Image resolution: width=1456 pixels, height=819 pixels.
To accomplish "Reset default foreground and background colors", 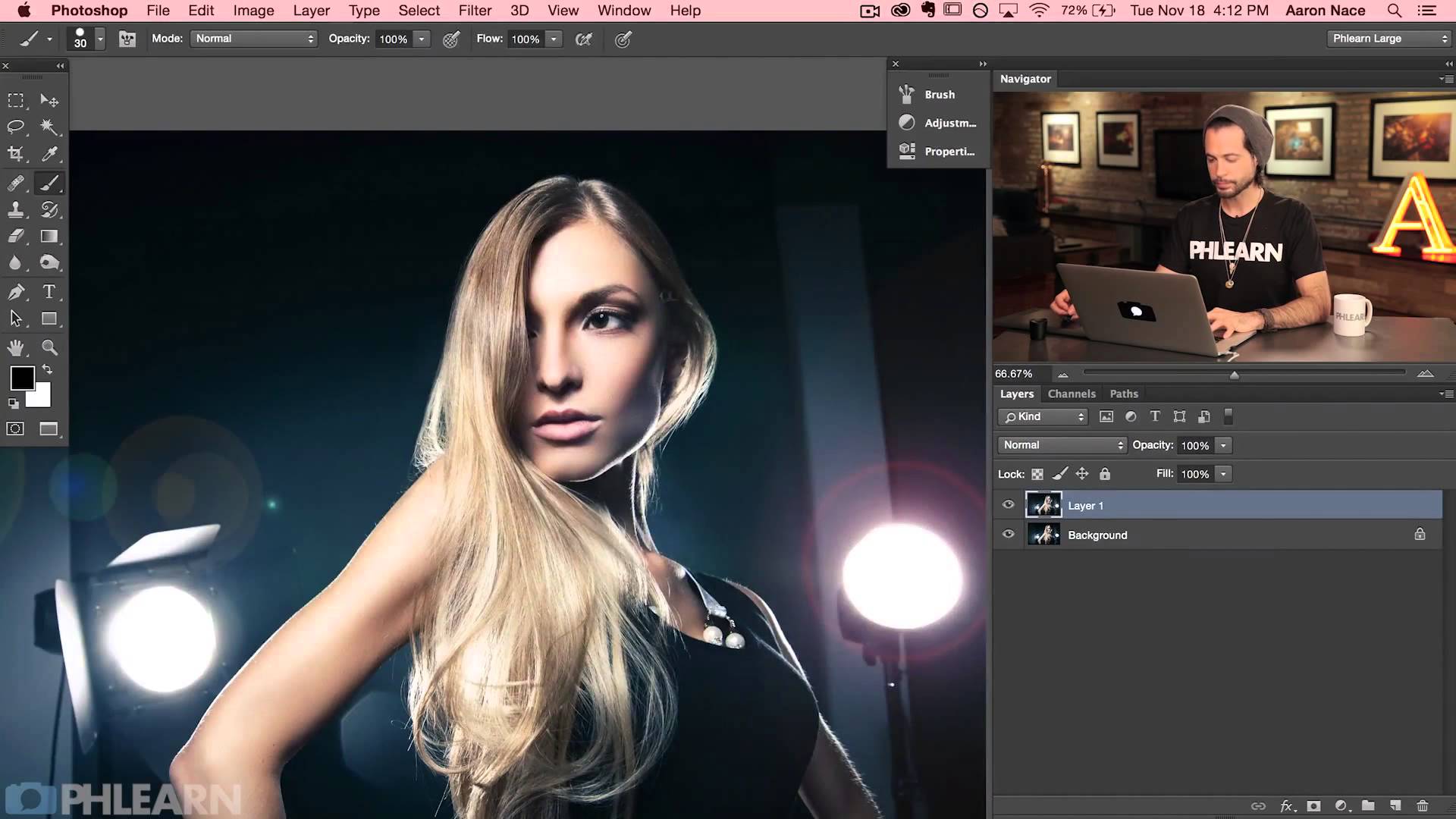I will click(13, 403).
